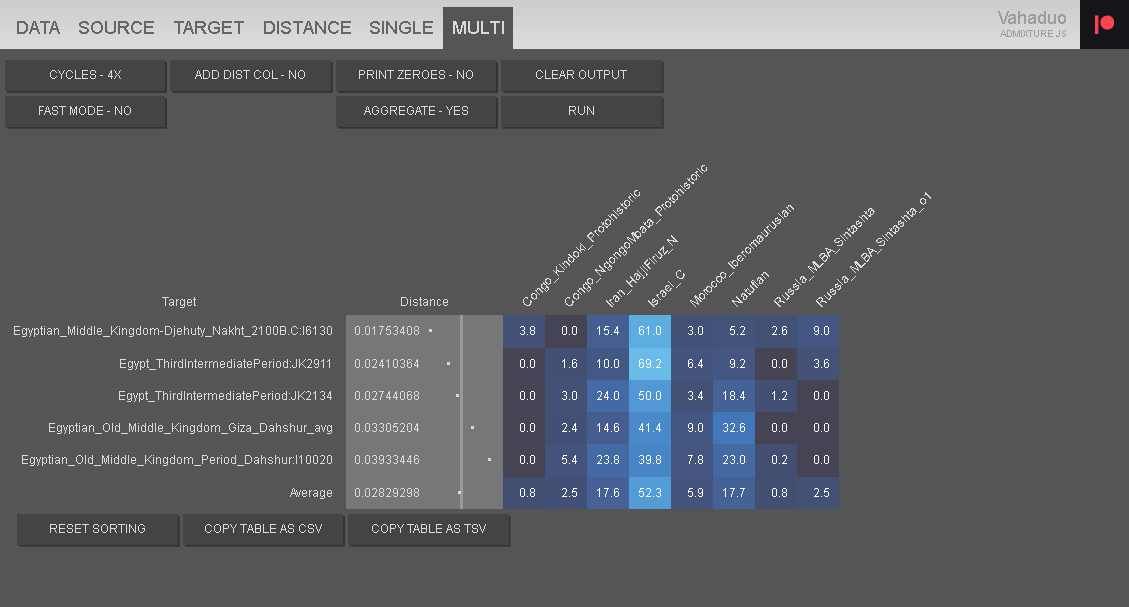Click the Vahaduo Admixture JS logo
This screenshot has width=1129, height=607.
(1032, 23)
